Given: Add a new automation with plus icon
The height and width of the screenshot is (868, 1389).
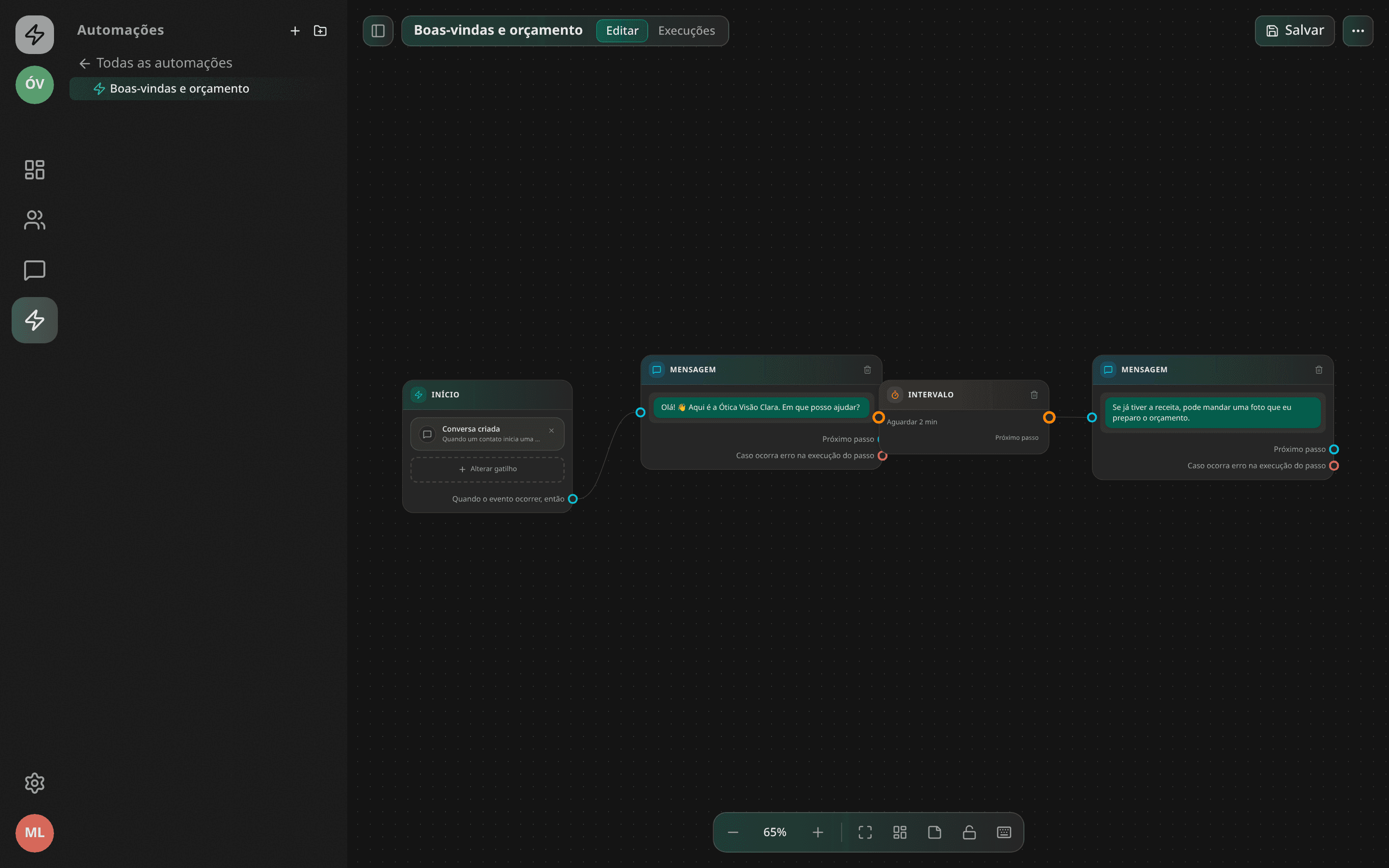Looking at the screenshot, I should click(295, 31).
